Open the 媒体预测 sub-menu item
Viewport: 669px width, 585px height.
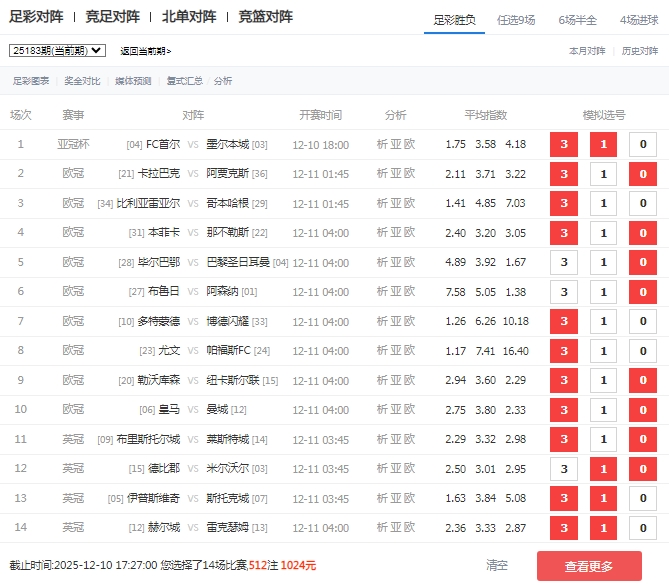click(133, 81)
